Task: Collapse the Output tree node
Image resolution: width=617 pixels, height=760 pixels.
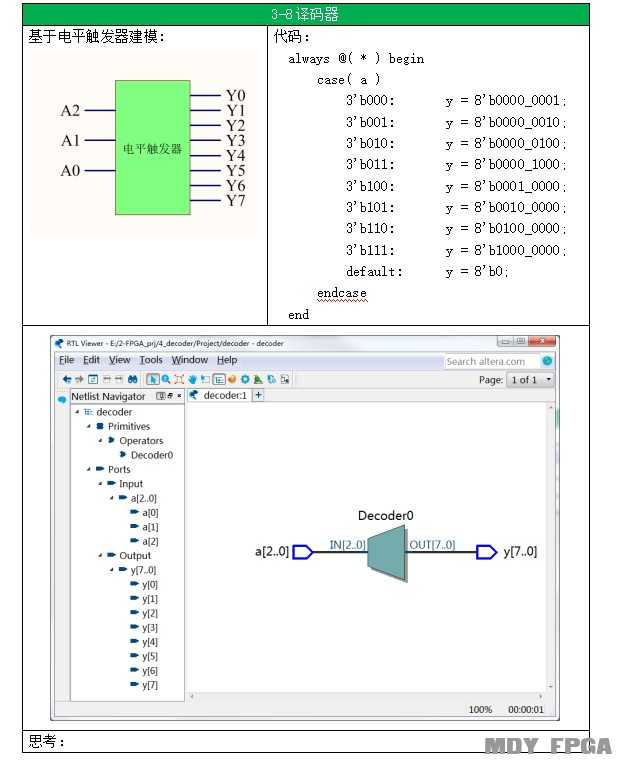Action: coord(100,555)
